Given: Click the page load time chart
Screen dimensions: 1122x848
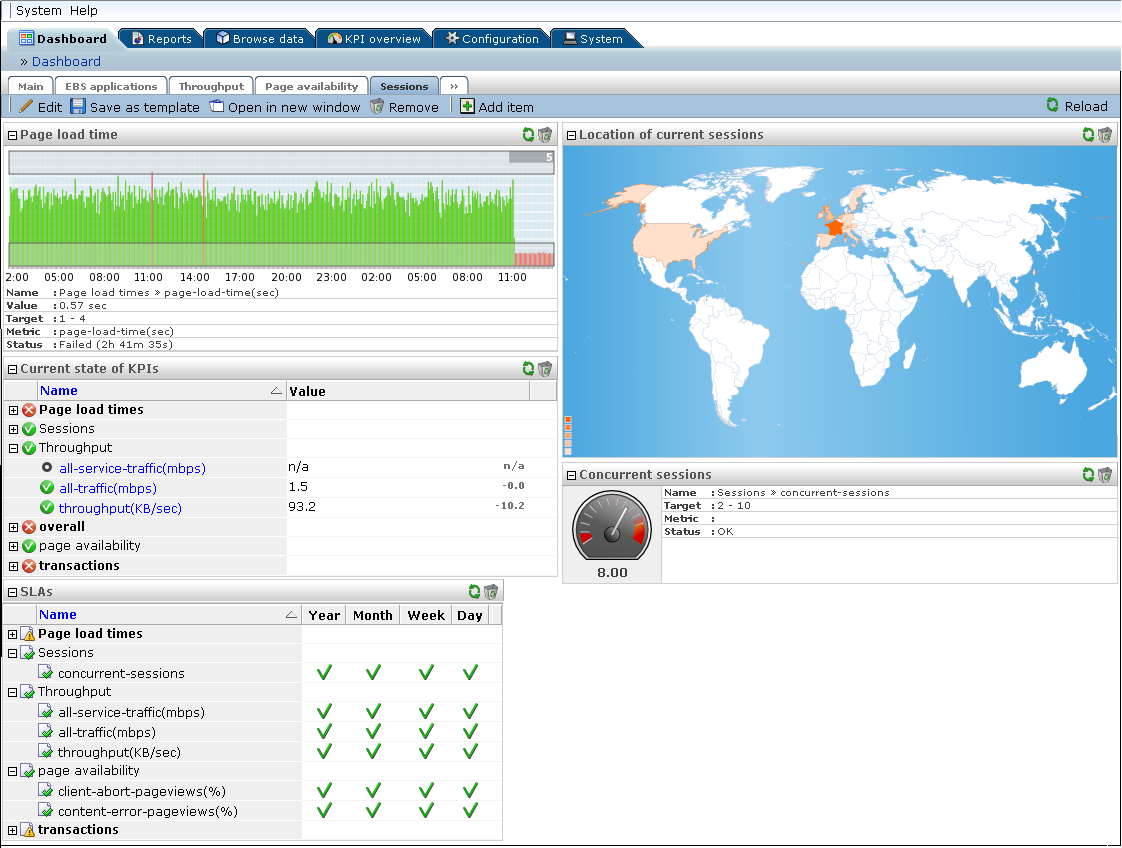Looking at the screenshot, I should click(x=281, y=209).
